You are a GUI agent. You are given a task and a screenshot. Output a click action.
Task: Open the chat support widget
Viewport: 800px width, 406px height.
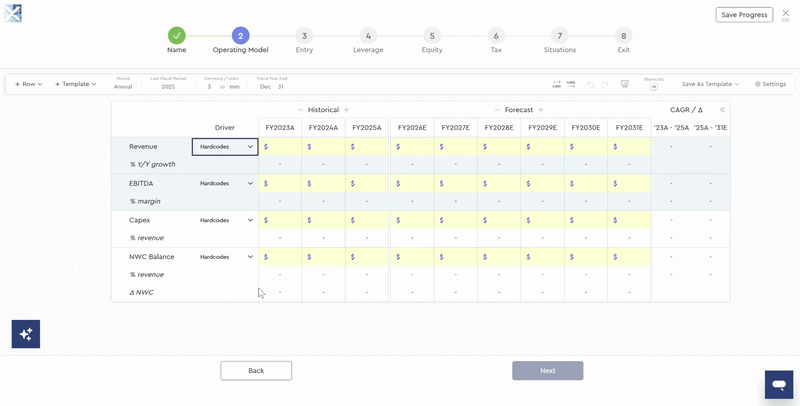tap(779, 385)
